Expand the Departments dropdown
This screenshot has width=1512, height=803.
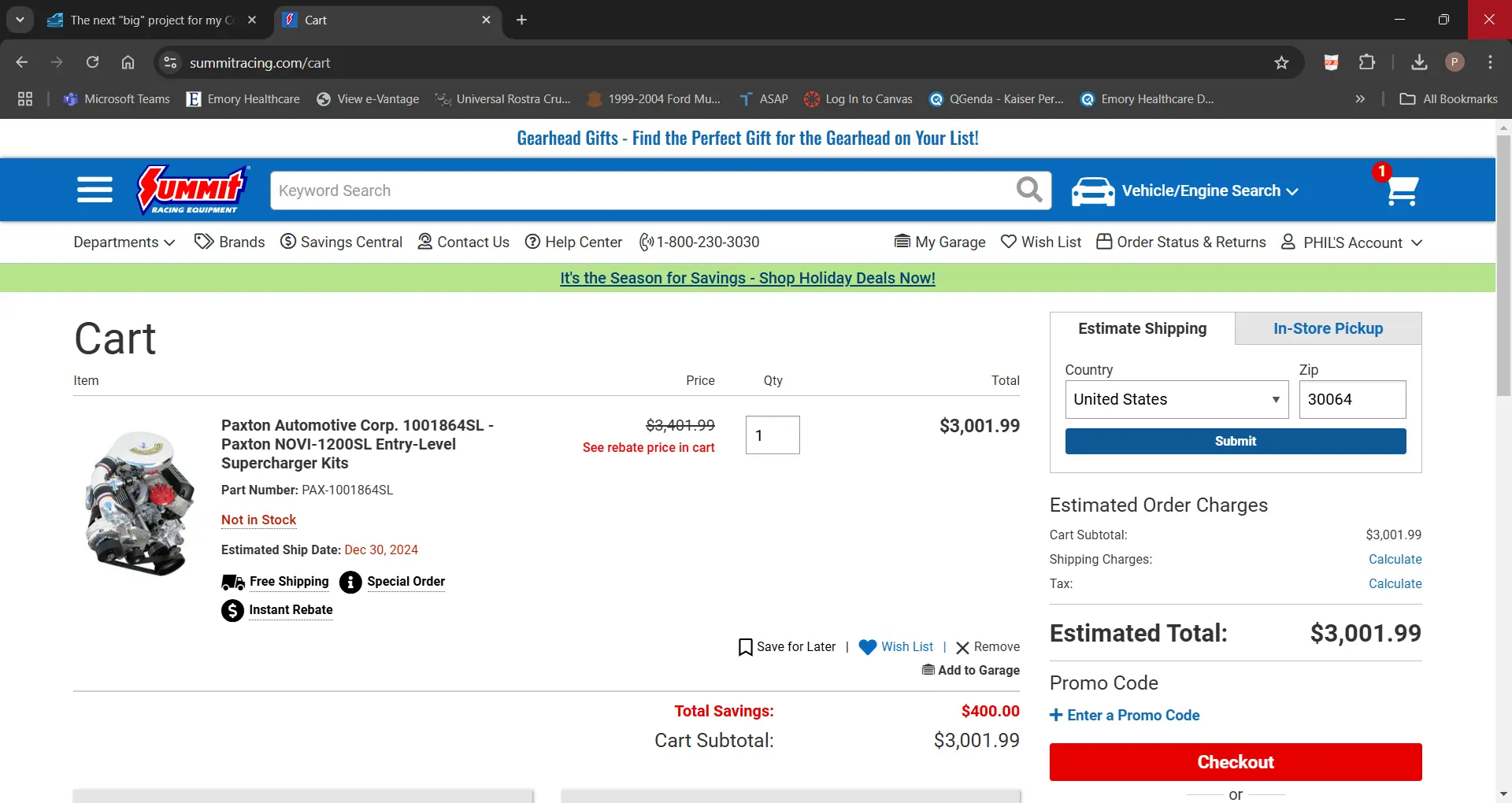point(124,242)
